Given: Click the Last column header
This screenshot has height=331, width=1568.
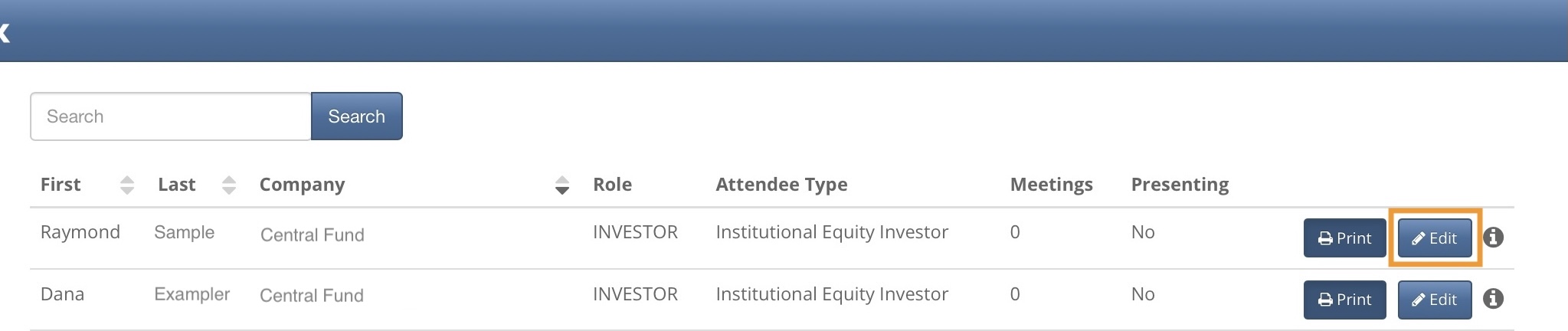Looking at the screenshot, I should [177, 185].
